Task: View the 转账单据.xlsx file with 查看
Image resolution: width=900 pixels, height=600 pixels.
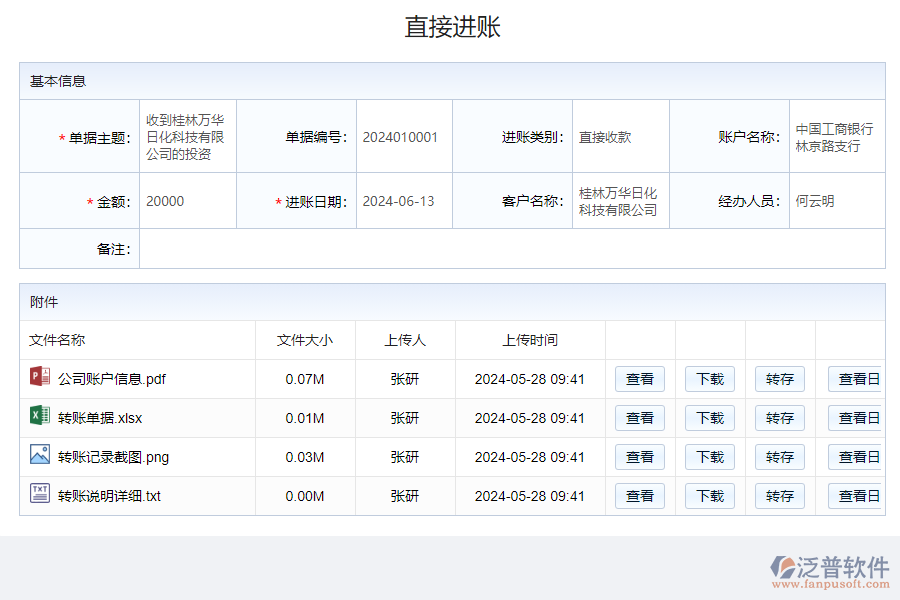Action: point(640,418)
